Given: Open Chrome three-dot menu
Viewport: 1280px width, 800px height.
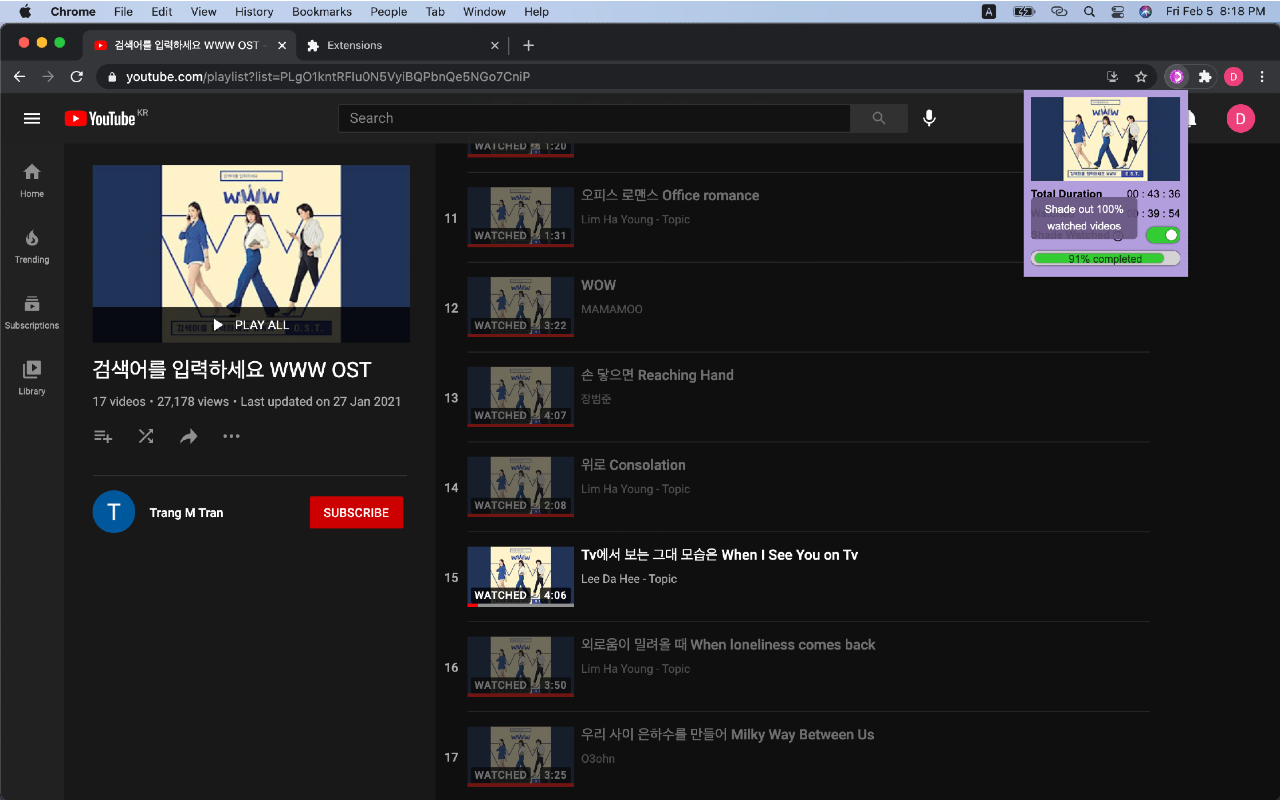Looking at the screenshot, I should [x=1261, y=76].
